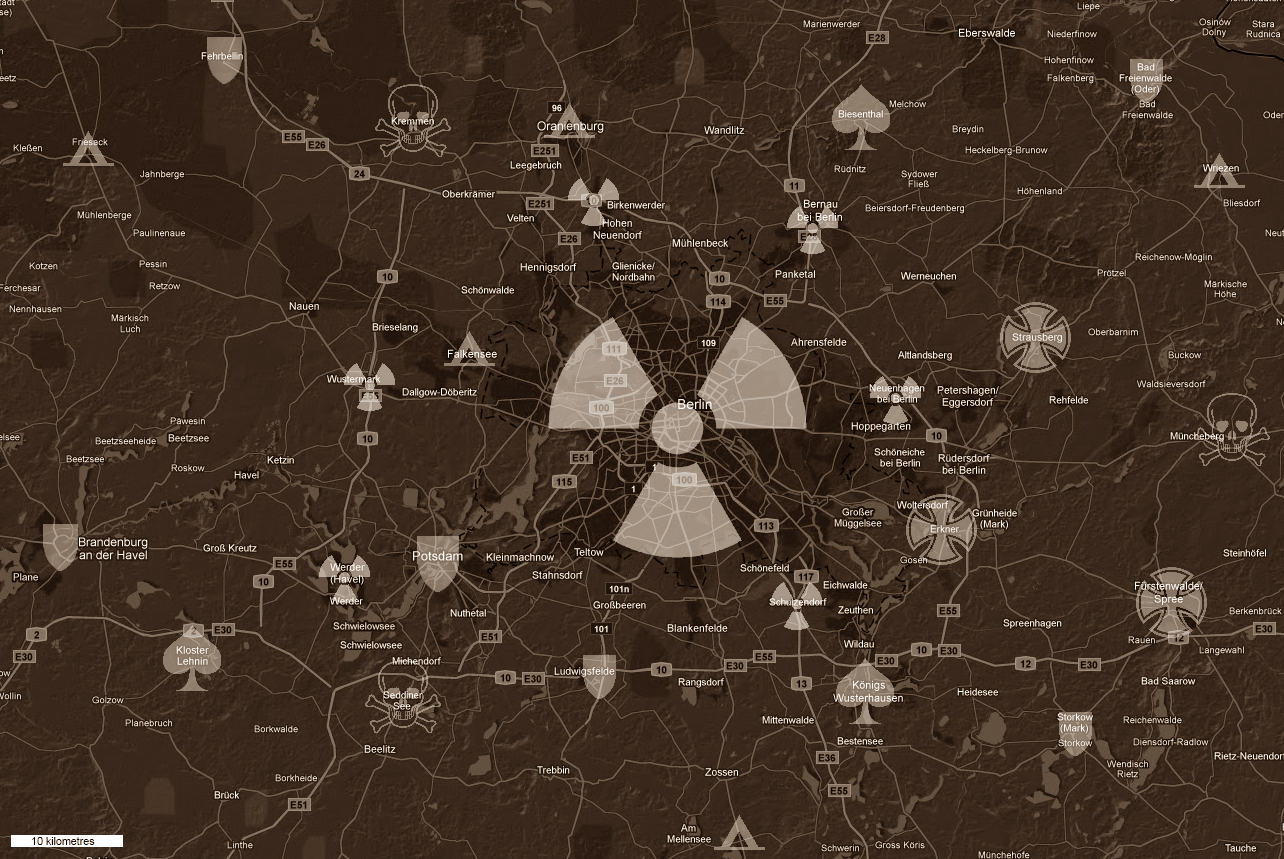The image size is (1284, 859).
Task: Select the Nauen town label
Action: coord(303,306)
